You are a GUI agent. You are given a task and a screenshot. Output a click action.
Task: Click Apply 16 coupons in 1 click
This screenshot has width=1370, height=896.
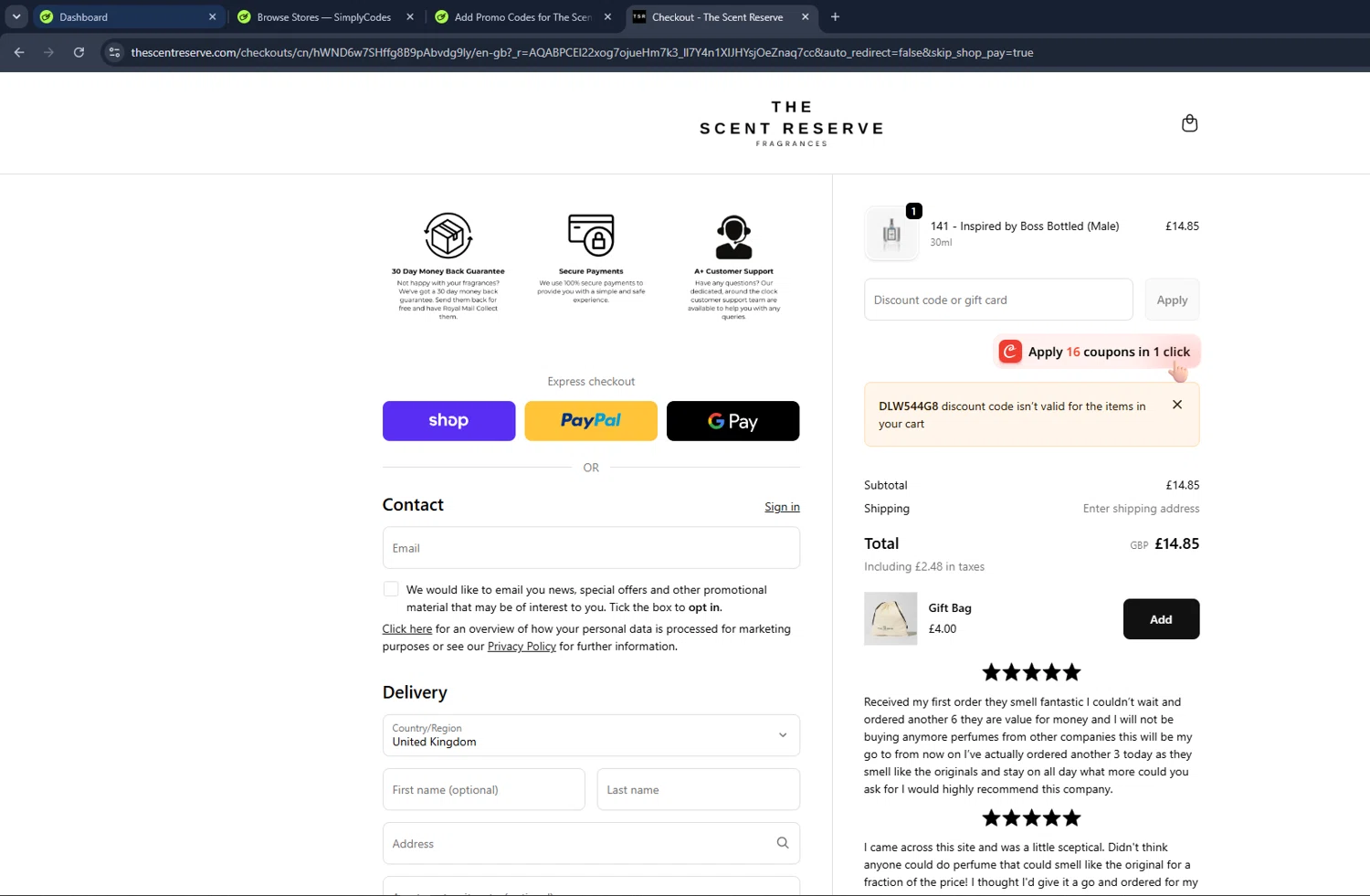(1097, 352)
